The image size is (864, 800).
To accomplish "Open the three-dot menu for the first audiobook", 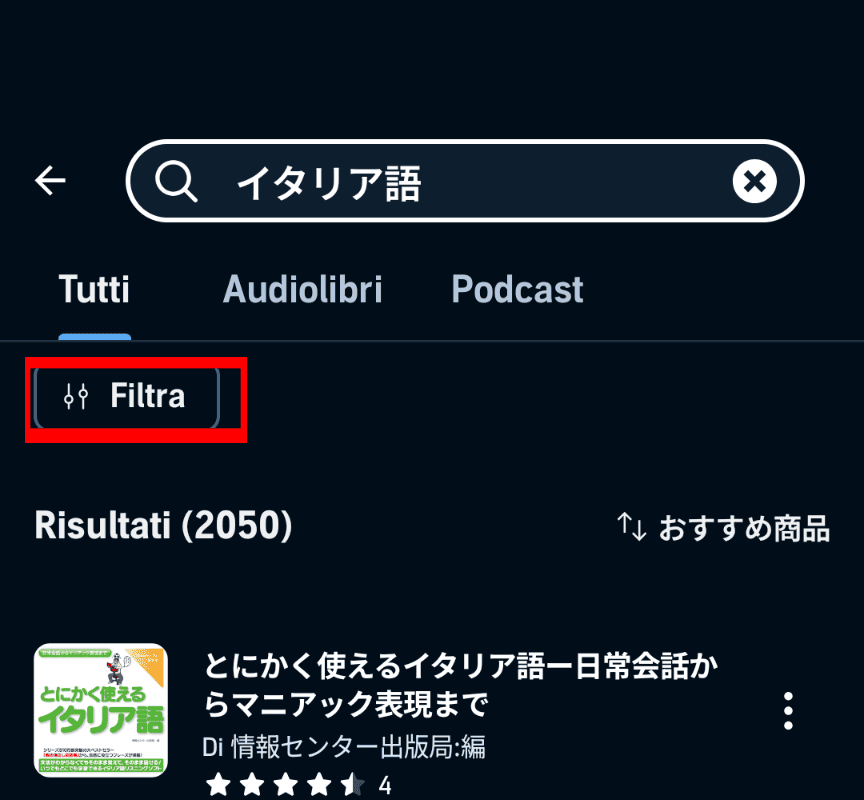I will (787, 708).
